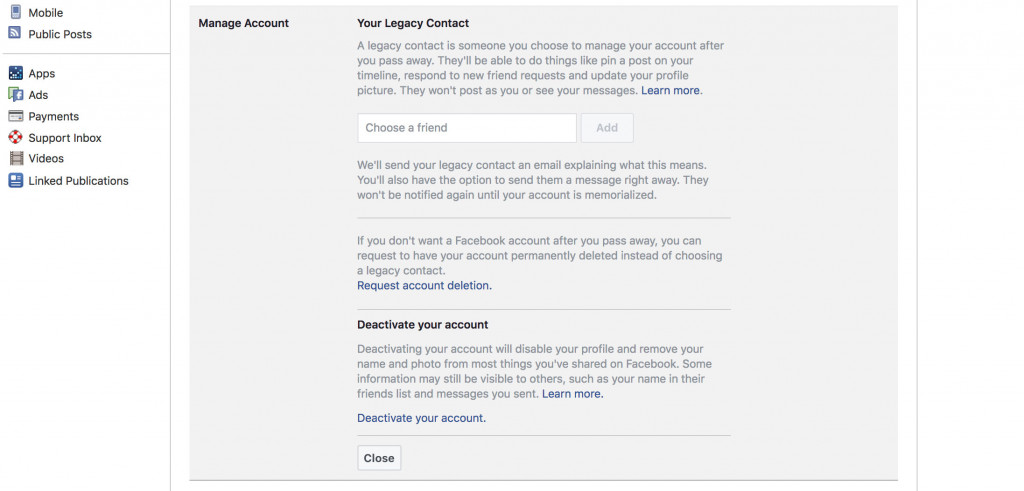1024x491 pixels.
Task: Click Request account deletion link
Action: click(424, 285)
